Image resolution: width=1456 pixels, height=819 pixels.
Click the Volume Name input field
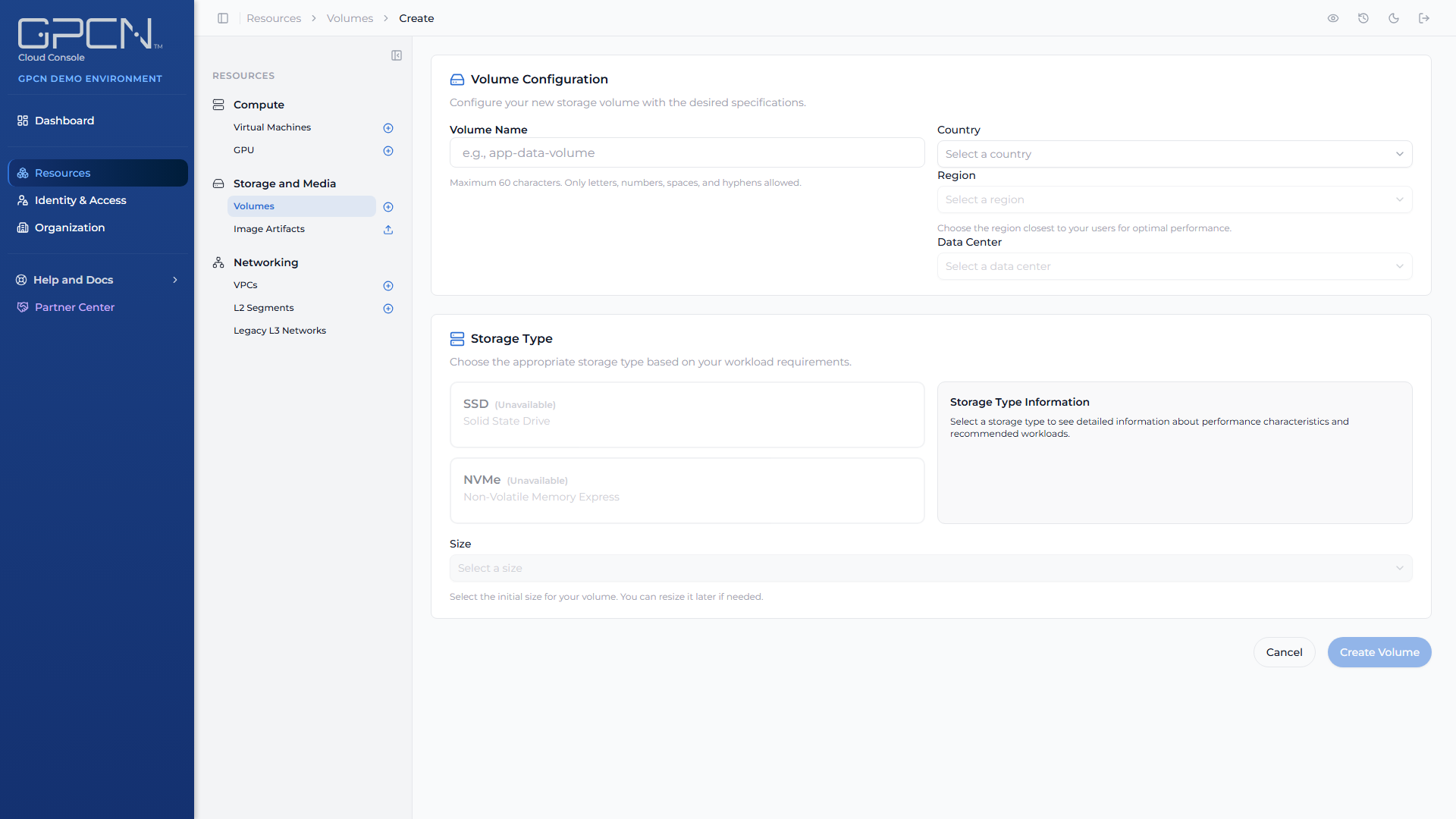pos(687,152)
